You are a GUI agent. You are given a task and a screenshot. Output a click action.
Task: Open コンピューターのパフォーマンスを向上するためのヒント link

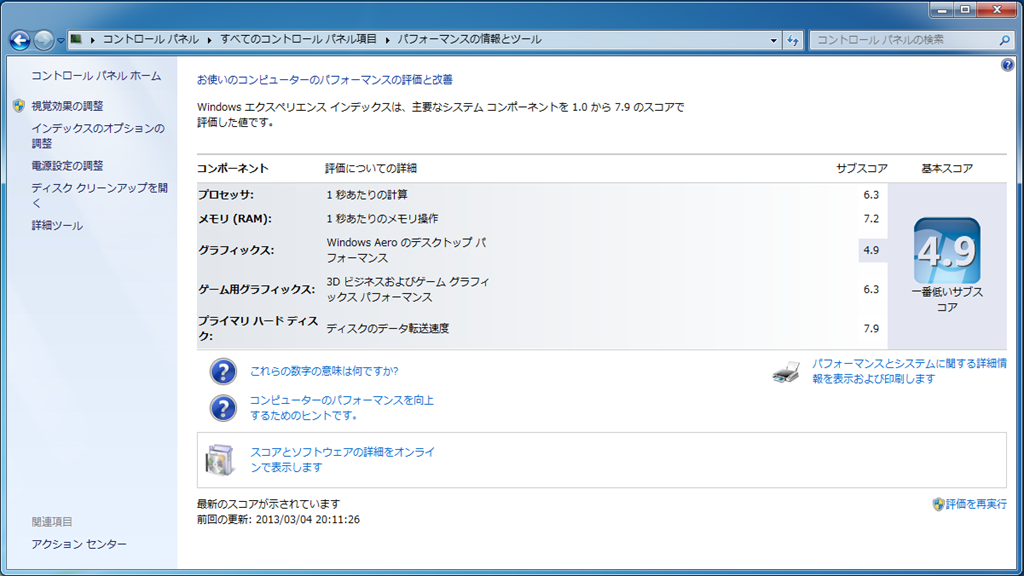[x=342, y=408]
